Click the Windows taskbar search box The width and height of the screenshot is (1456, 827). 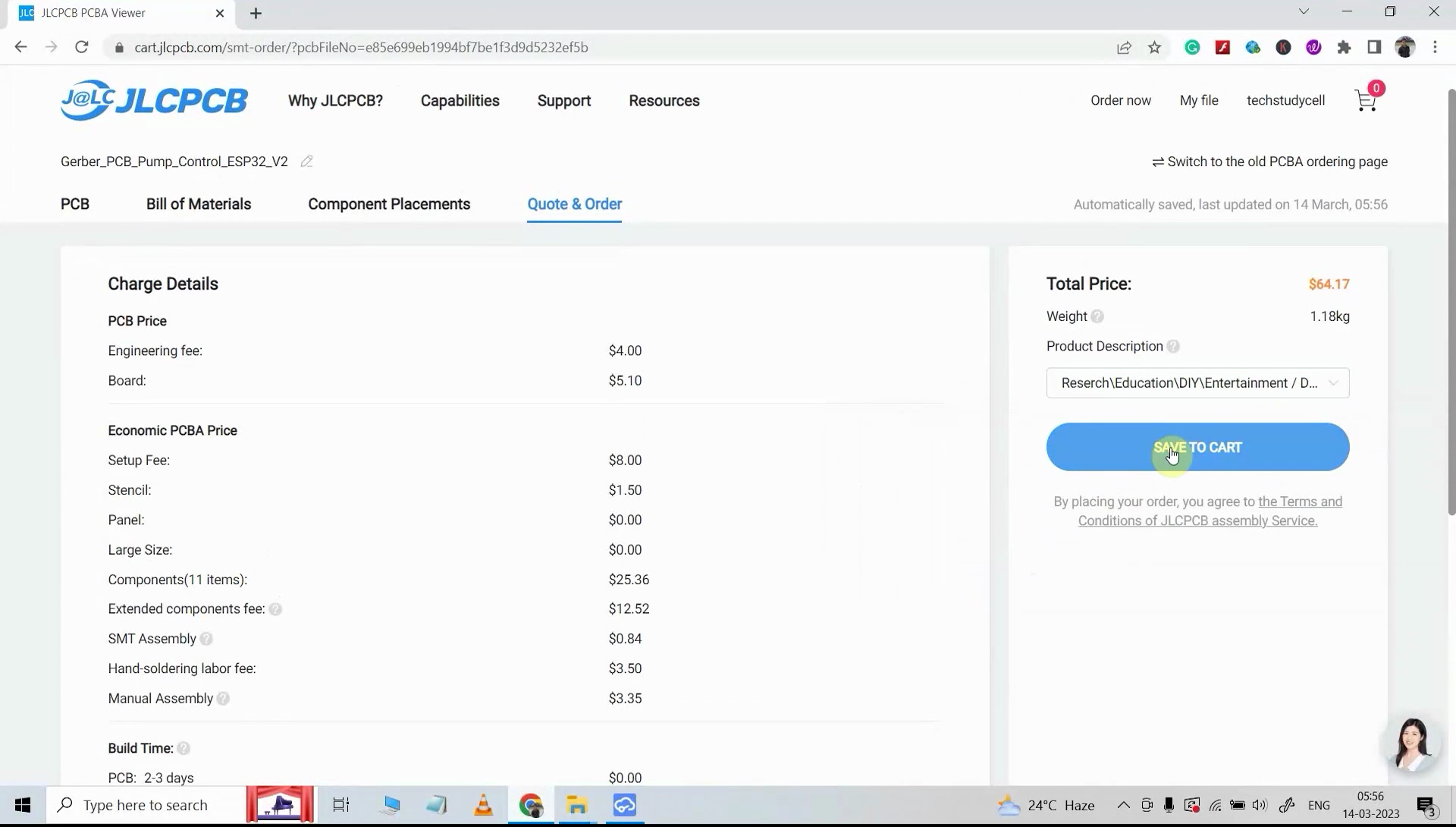146,805
